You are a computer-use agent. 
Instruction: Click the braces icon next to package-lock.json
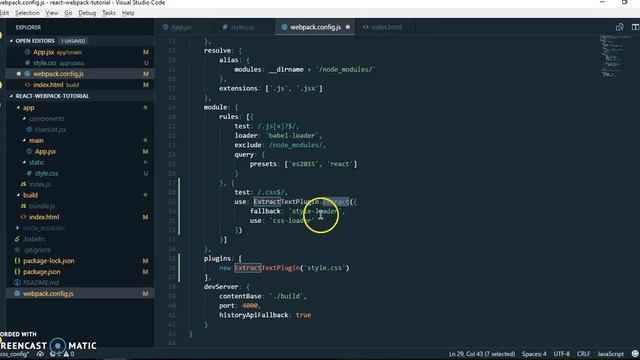tap(17, 260)
